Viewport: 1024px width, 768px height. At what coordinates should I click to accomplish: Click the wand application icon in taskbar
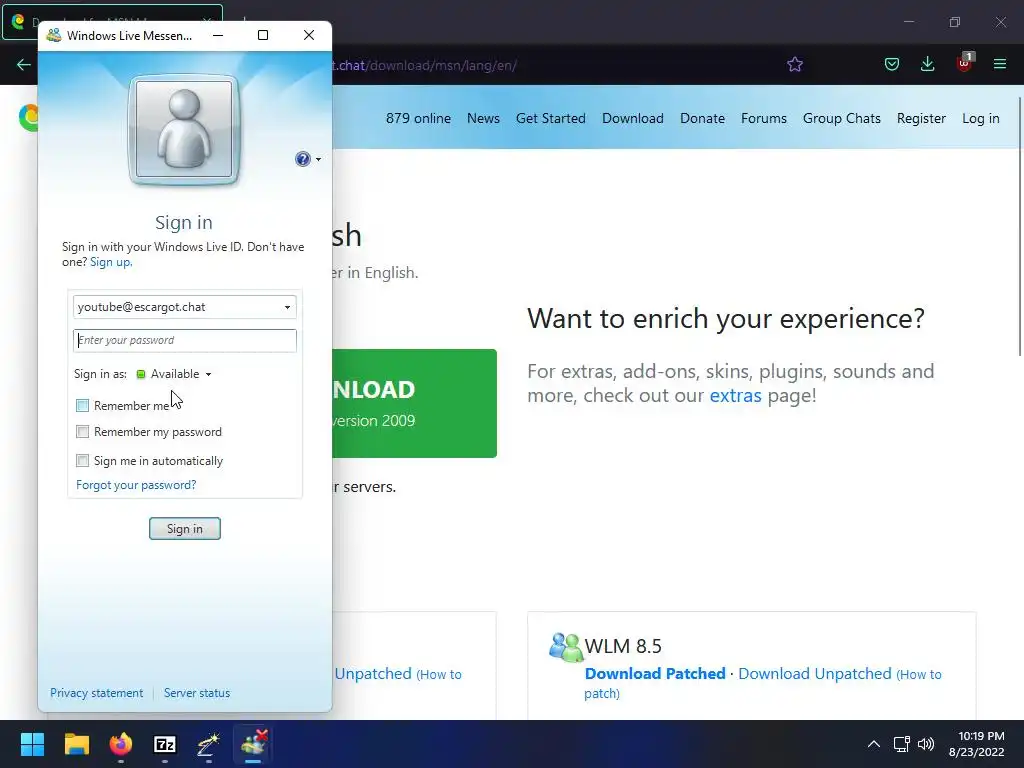[208, 744]
